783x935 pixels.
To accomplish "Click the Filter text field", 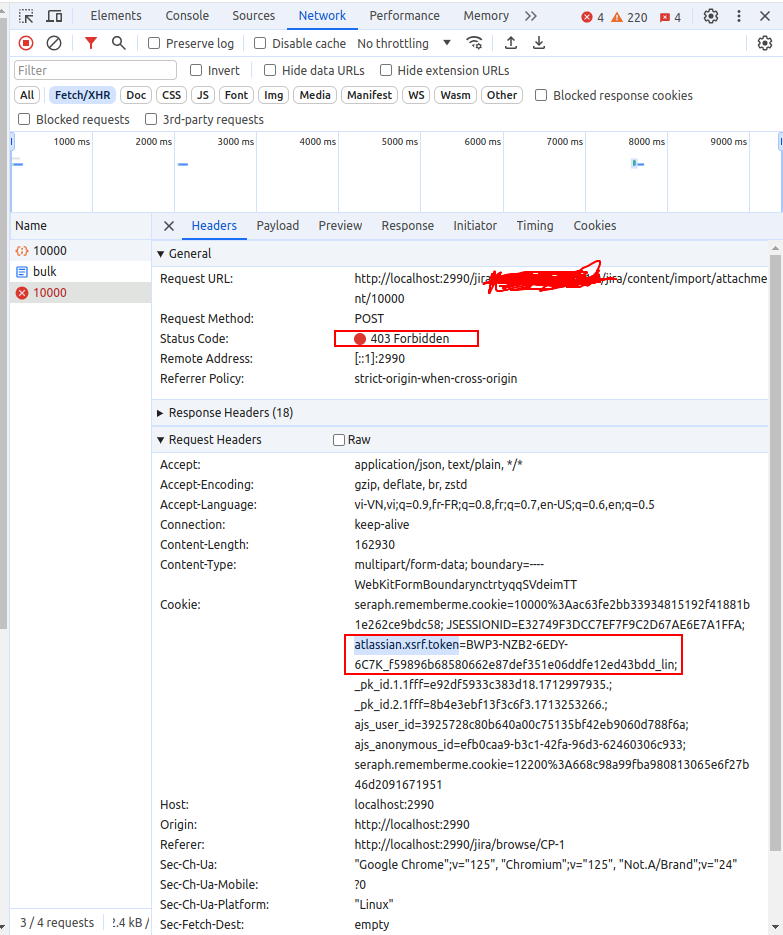I will coord(95,70).
